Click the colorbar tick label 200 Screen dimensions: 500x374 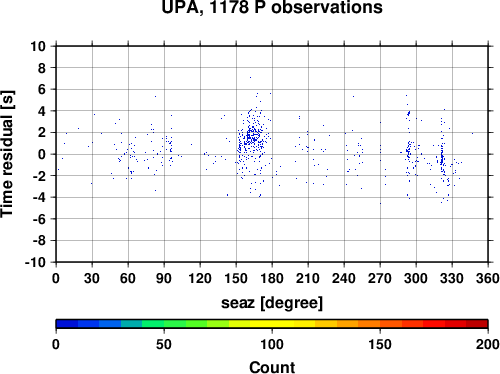[488, 344]
